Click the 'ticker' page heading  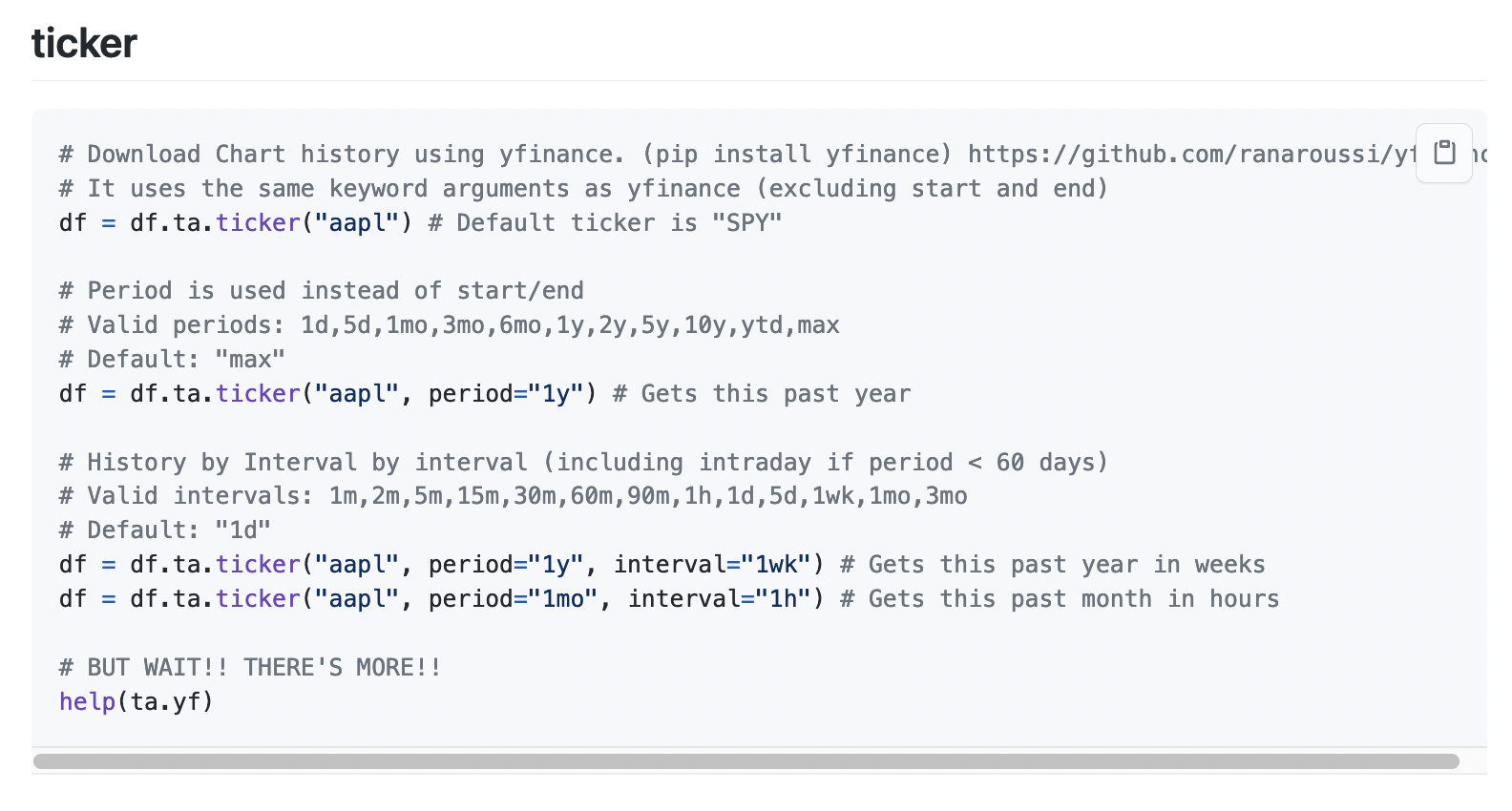(x=84, y=42)
